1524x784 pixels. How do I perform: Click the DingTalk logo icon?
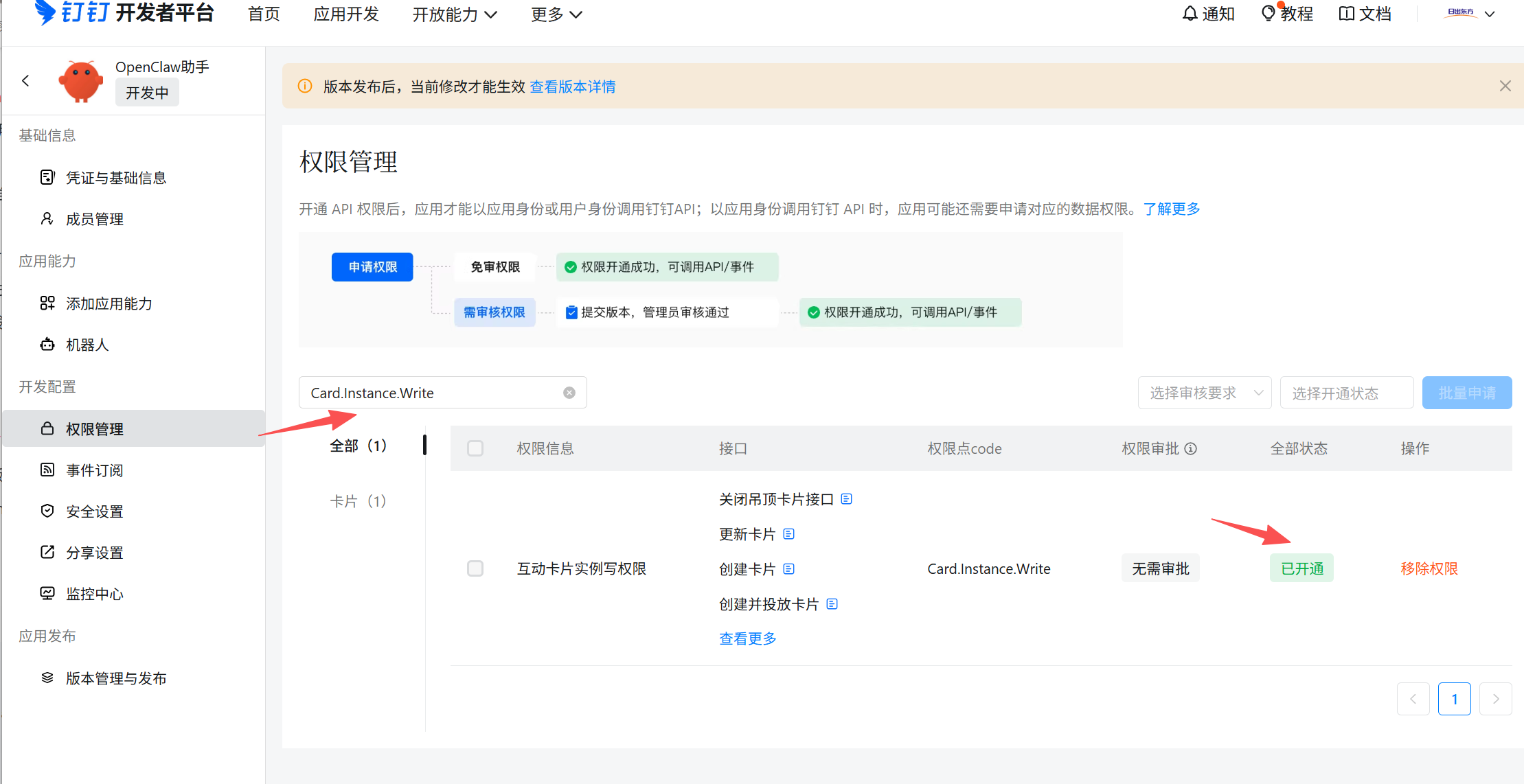pos(45,12)
